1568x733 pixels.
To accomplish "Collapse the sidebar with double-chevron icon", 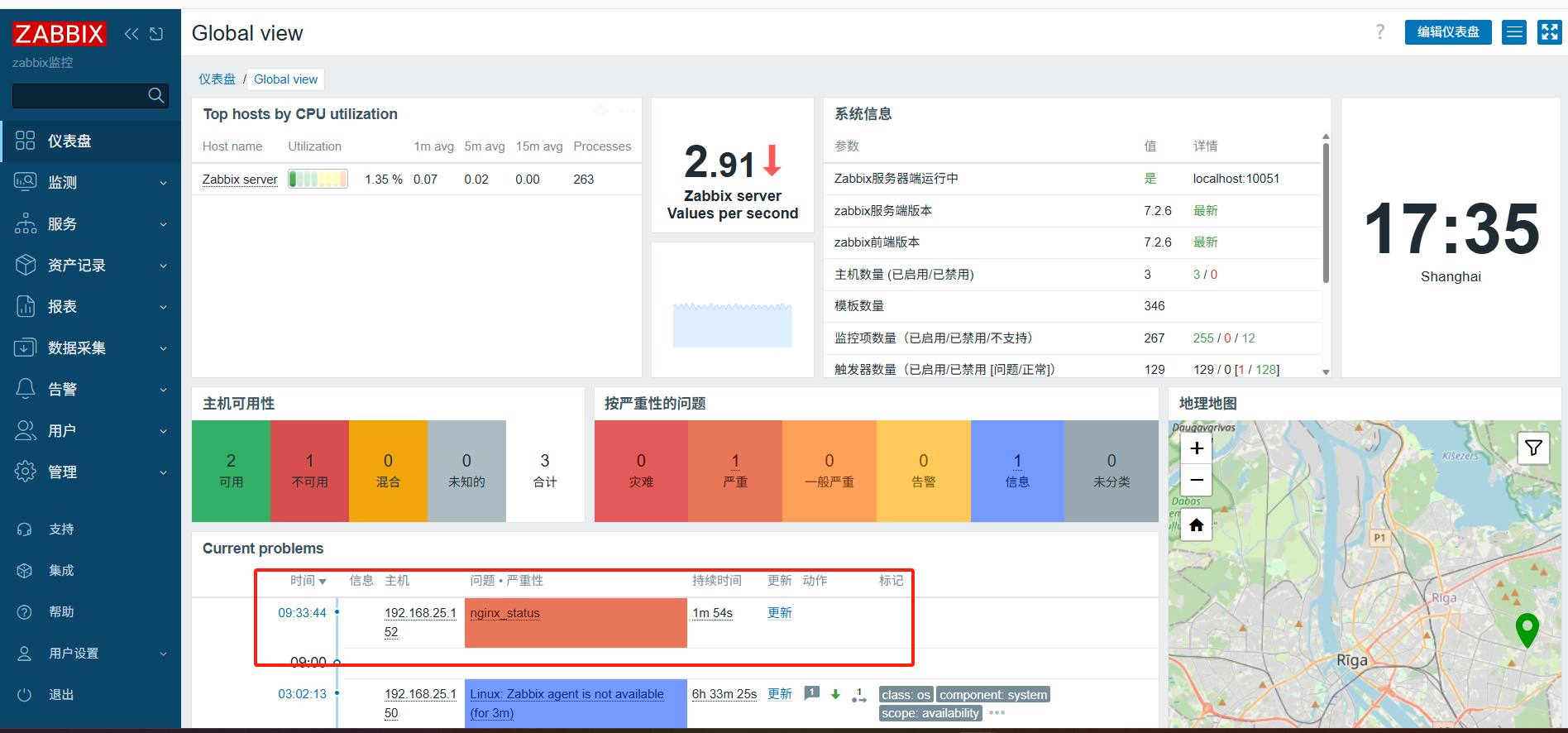I will 131,34.
